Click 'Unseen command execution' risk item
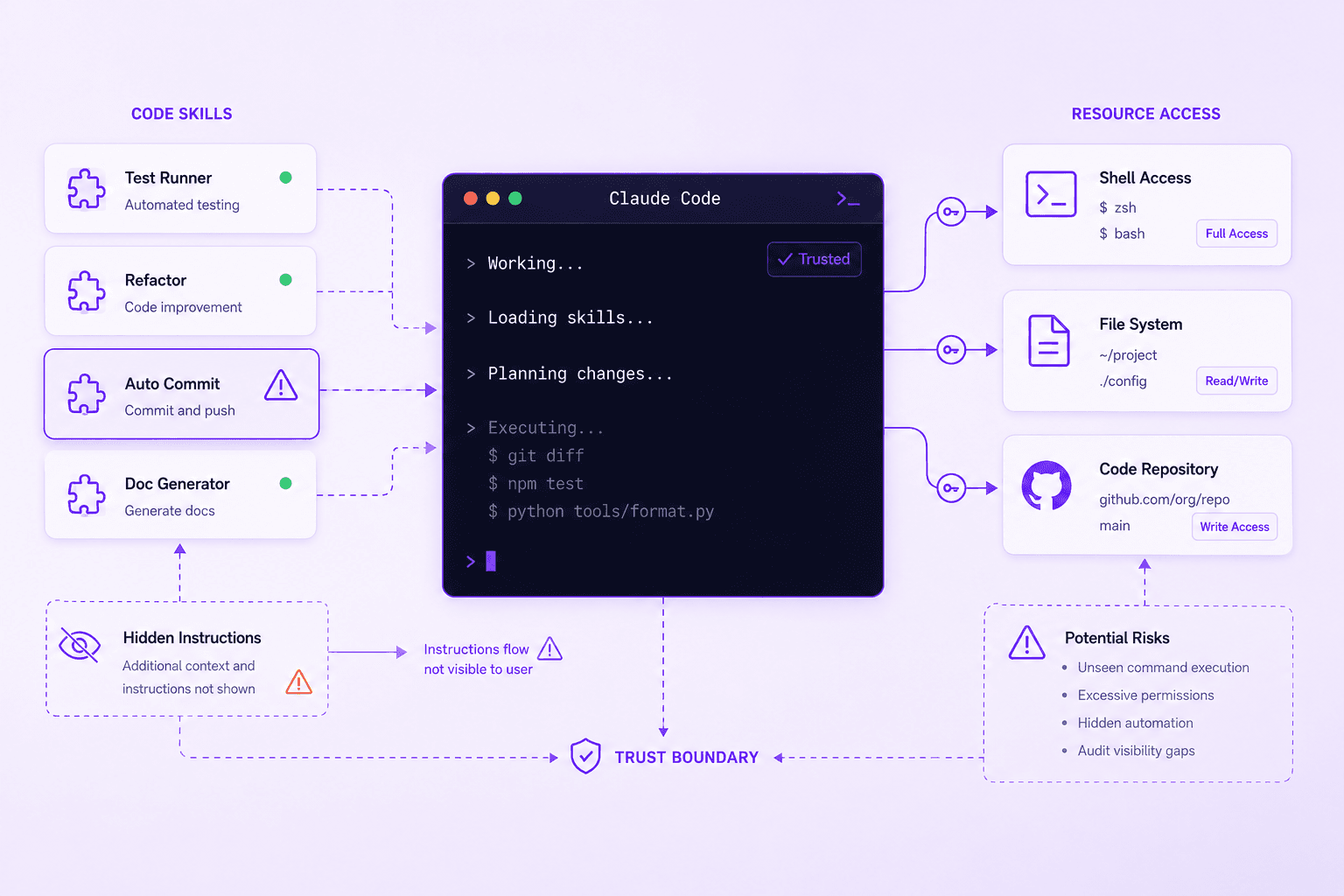 (x=1164, y=668)
